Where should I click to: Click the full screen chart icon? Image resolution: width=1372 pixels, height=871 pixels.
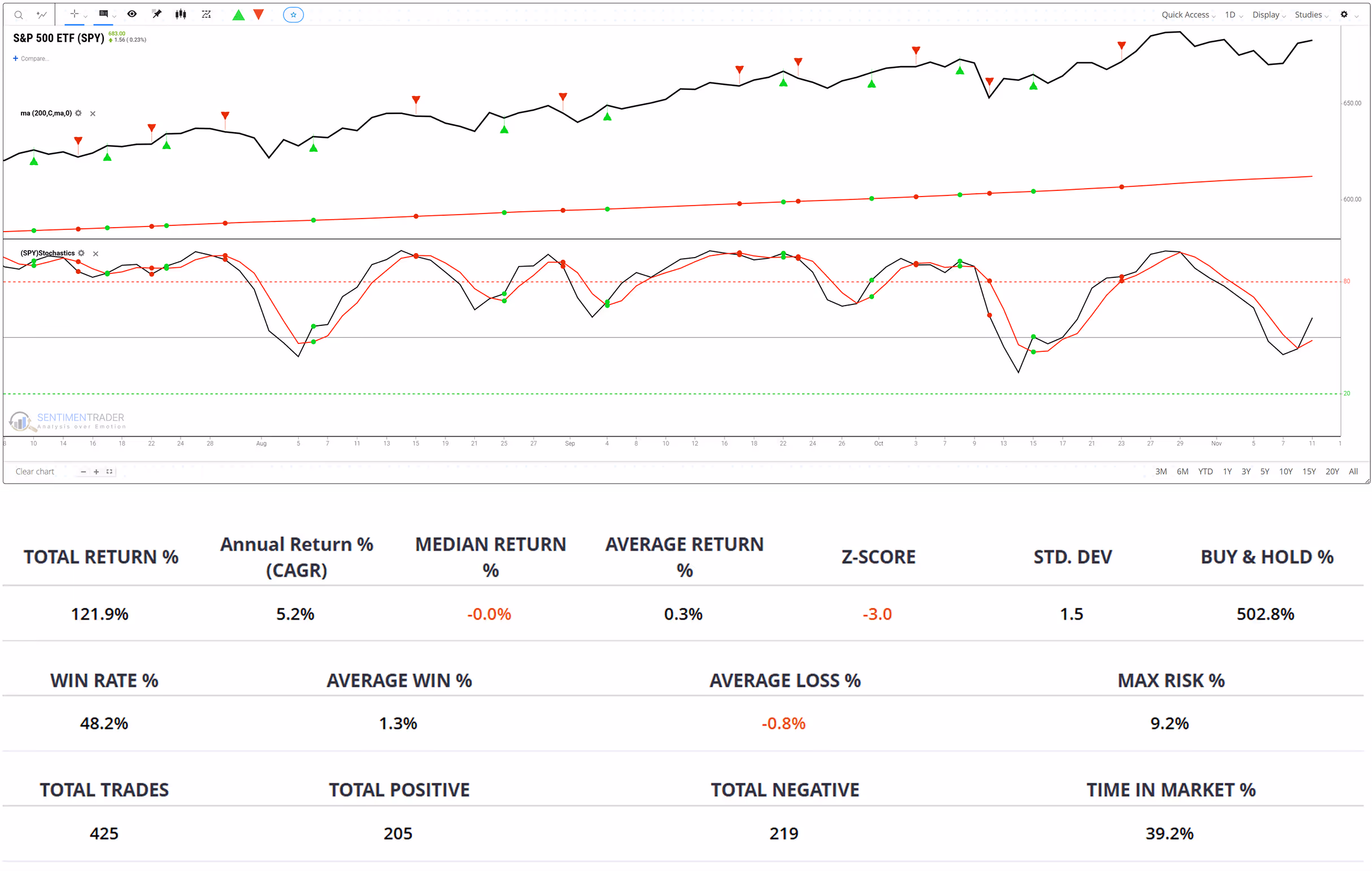[110, 472]
